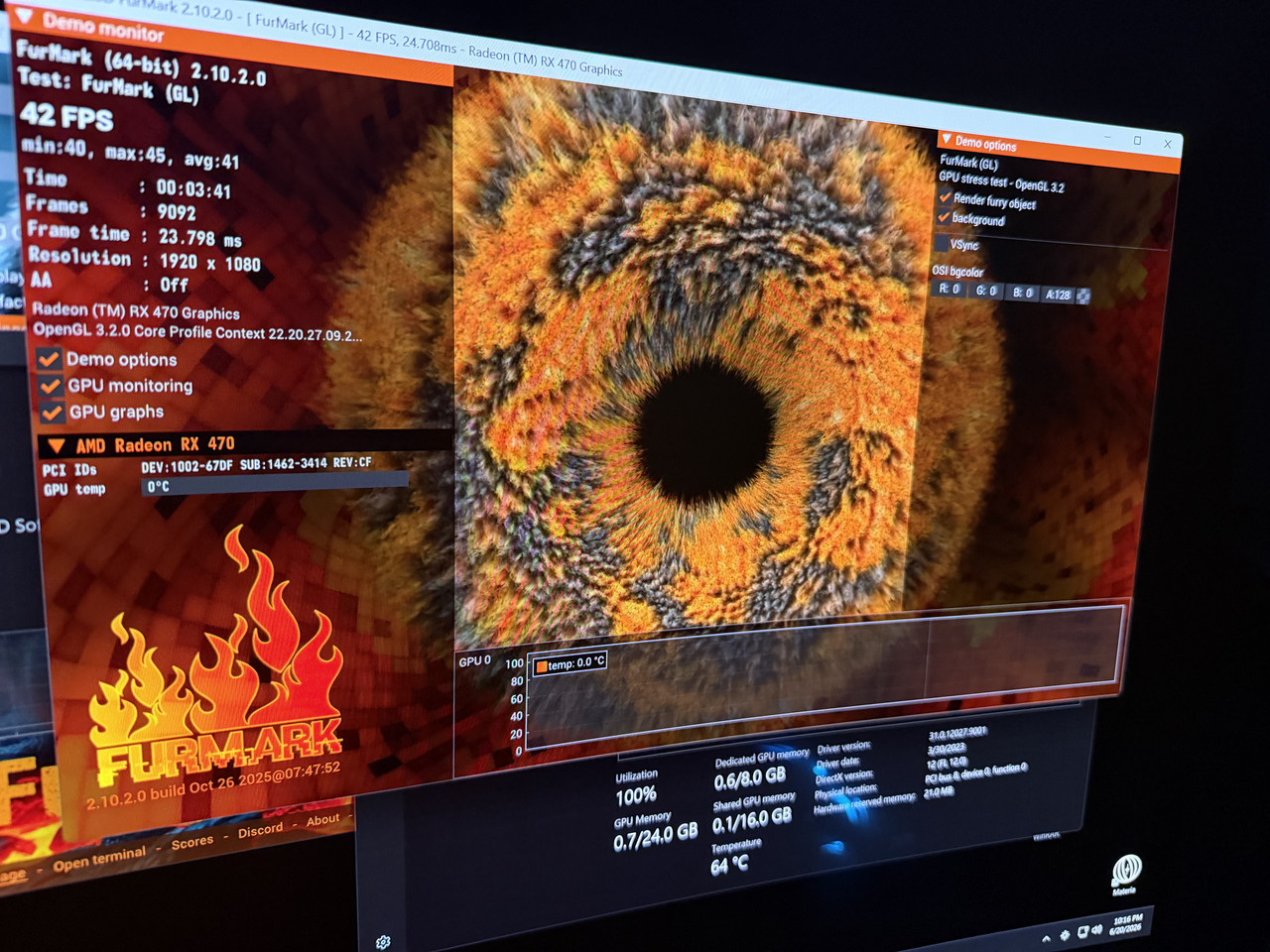Screen dimensions: 1270x952
Task: Click the GPU temp 0°C progress bar
Action: click(x=275, y=485)
